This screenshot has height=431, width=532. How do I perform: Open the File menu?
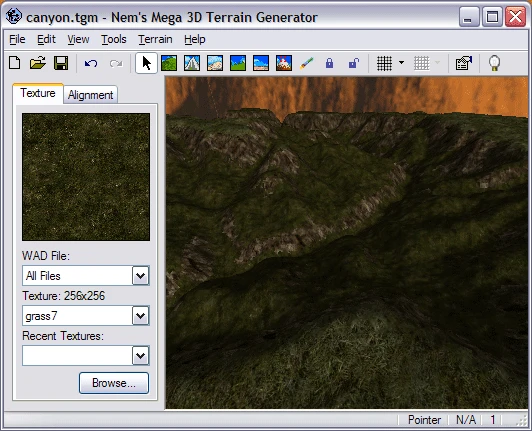click(17, 39)
